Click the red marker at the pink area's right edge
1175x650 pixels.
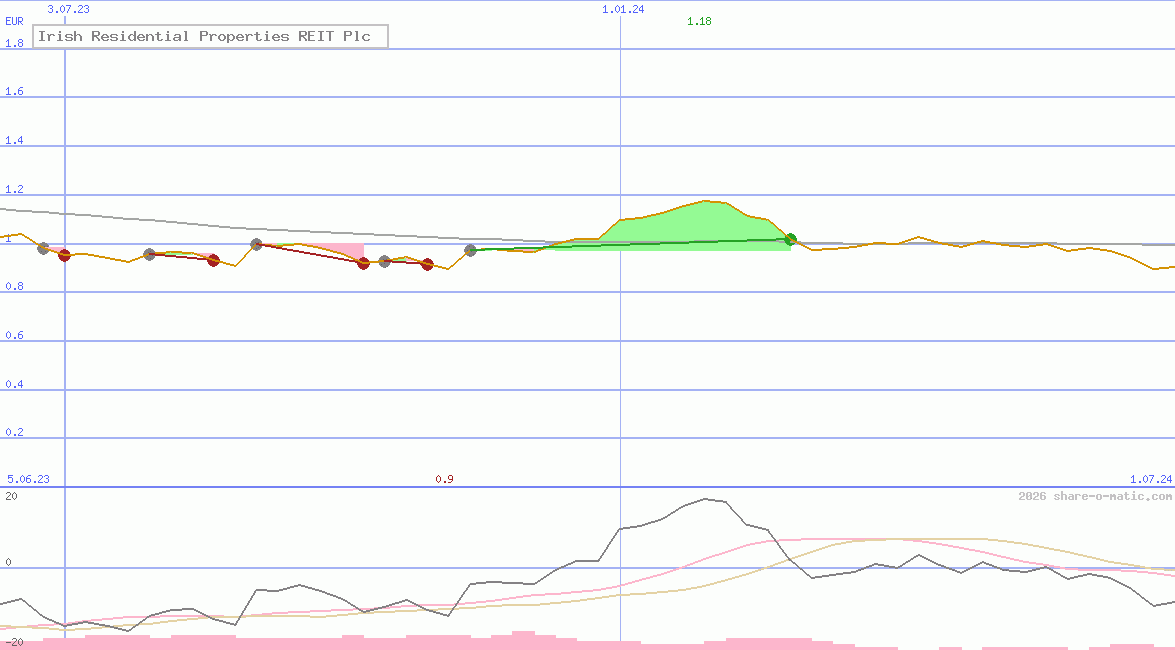pos(363,263)
